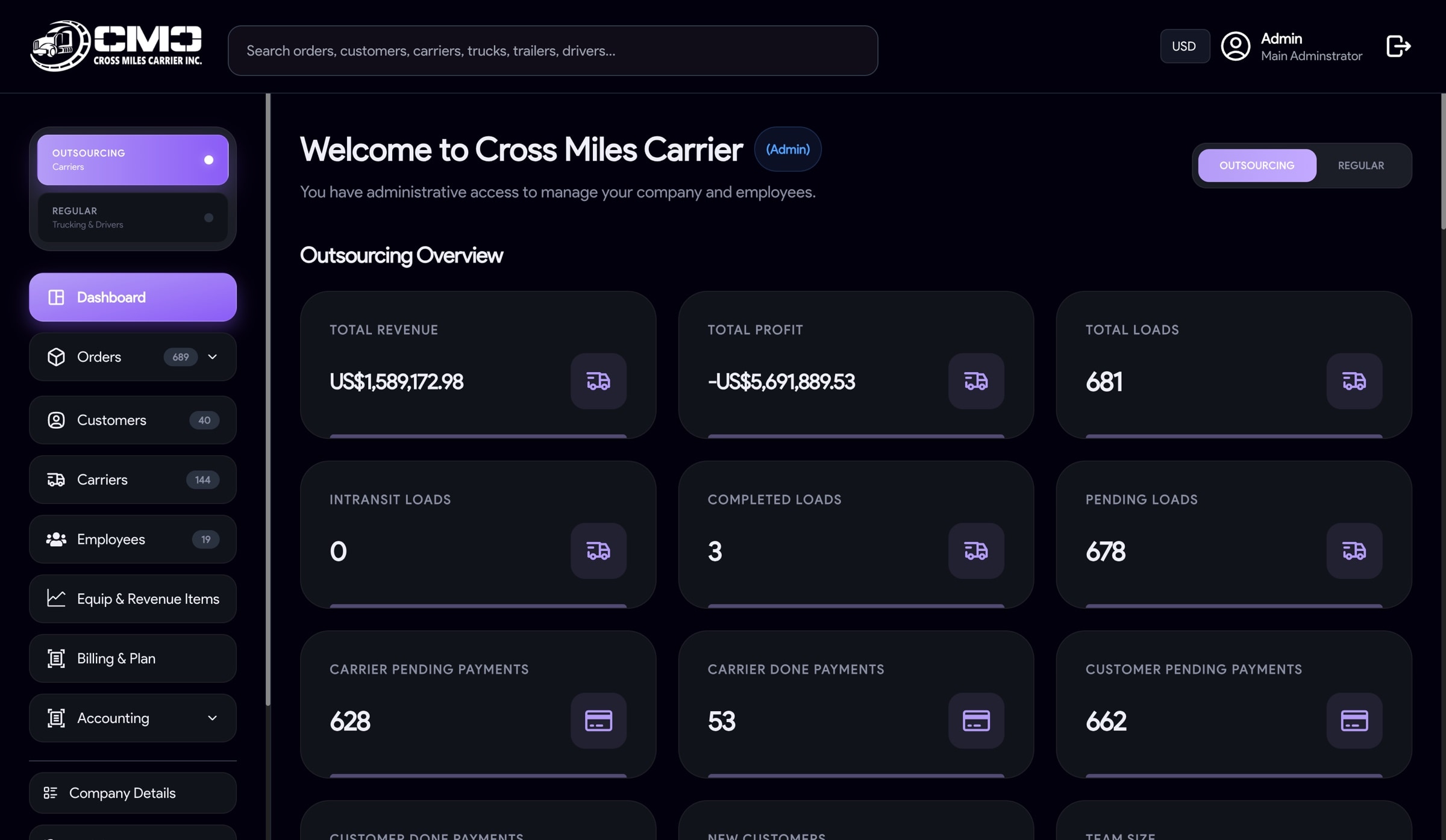Click truck icon on Total Revenue card

598,381
